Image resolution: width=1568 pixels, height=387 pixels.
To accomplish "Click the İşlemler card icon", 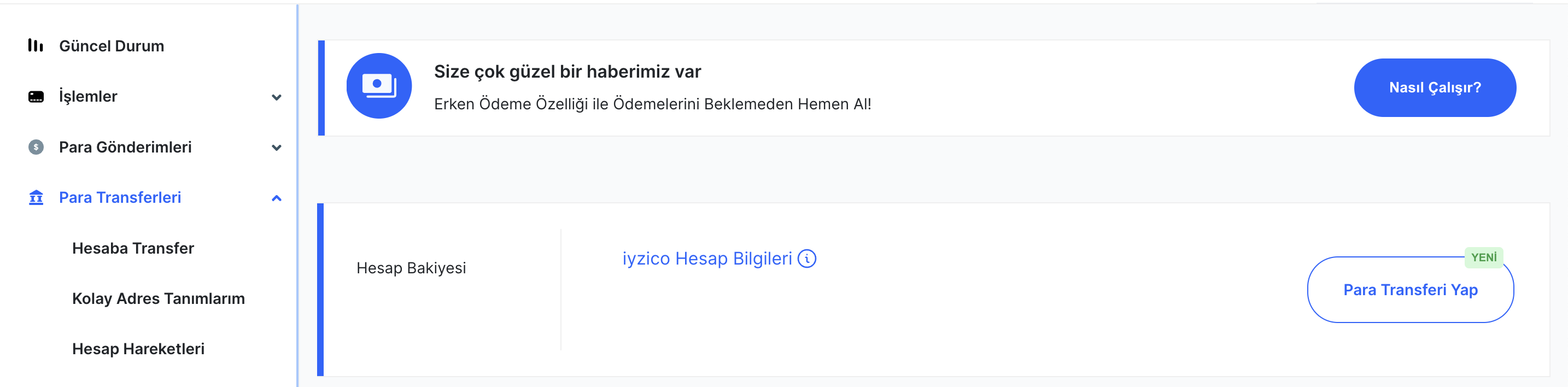I will pyautogui.click(x=36, y=97).
